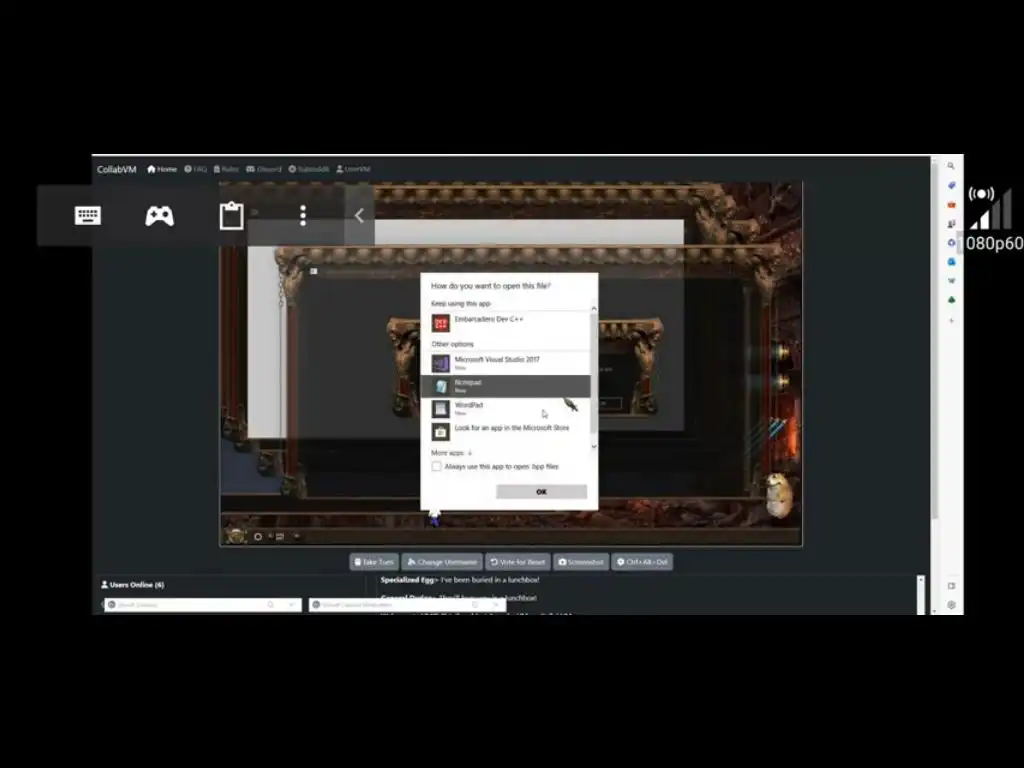Click the task view icon in VM taskbar
Screen dimensions: 1024x768
coord(280,537)
